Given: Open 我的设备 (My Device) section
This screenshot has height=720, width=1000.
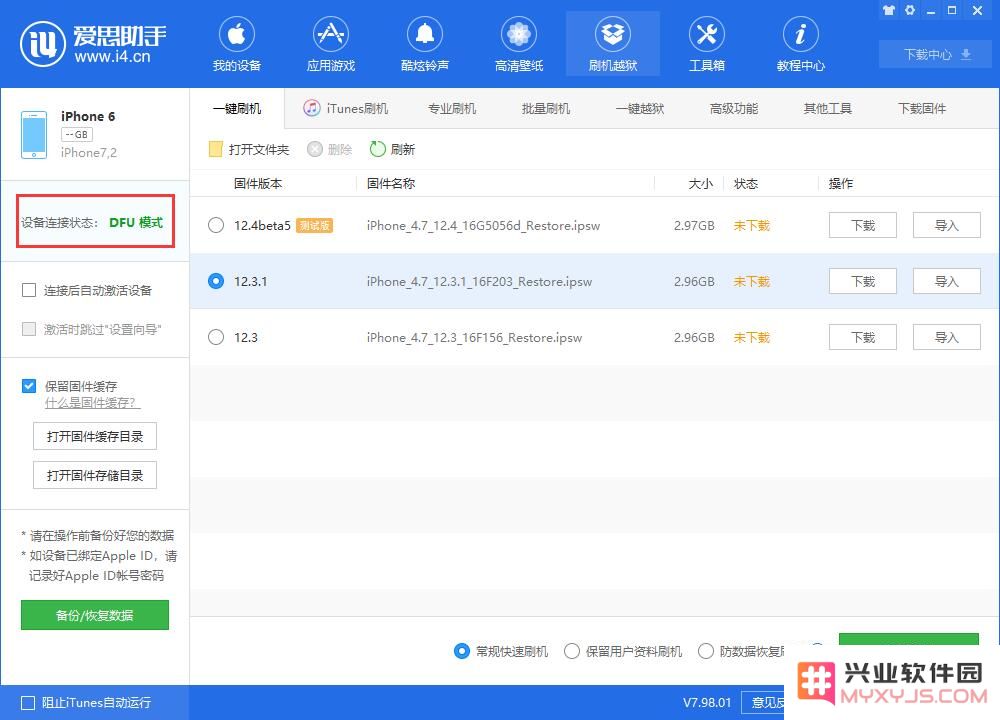Looking at the screenshot, I should coord(237,44).
